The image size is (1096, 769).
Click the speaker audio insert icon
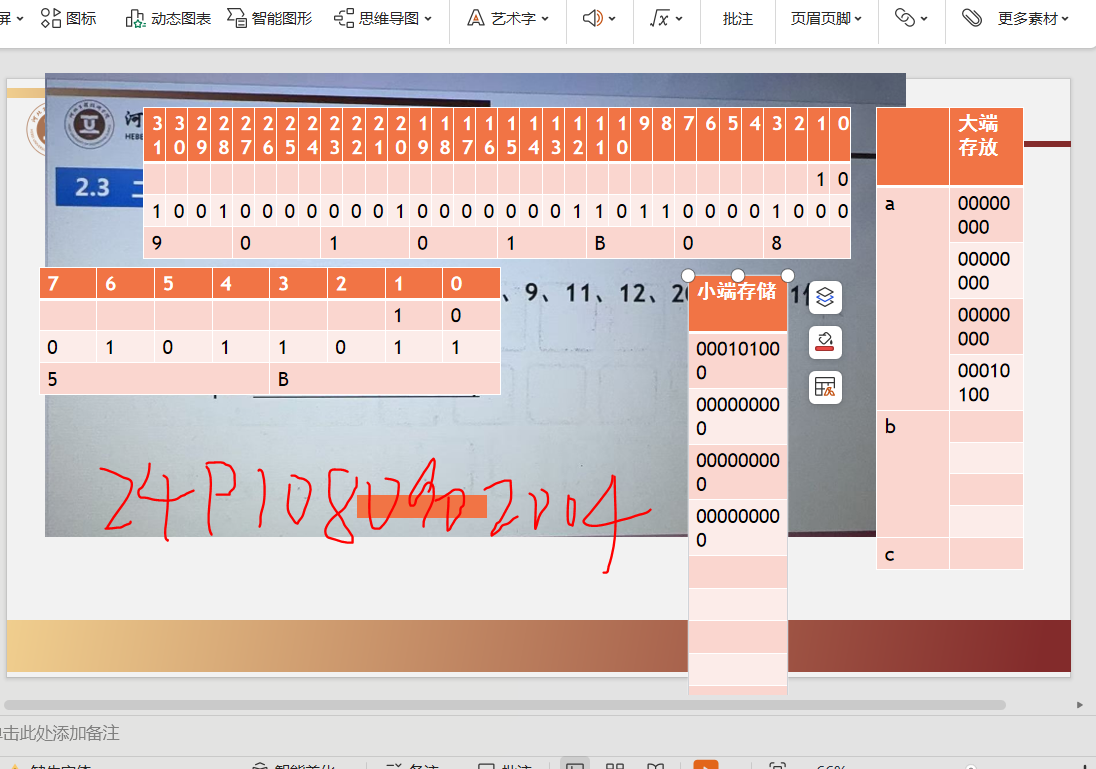pos(592,18)
